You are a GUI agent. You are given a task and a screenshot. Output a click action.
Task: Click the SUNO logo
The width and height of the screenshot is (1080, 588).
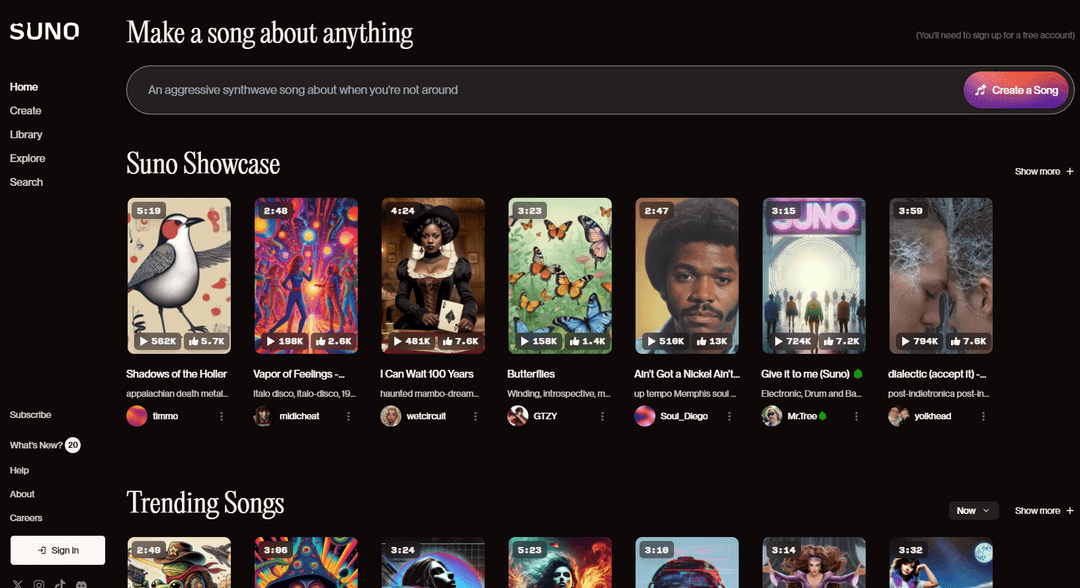[45, 31]
